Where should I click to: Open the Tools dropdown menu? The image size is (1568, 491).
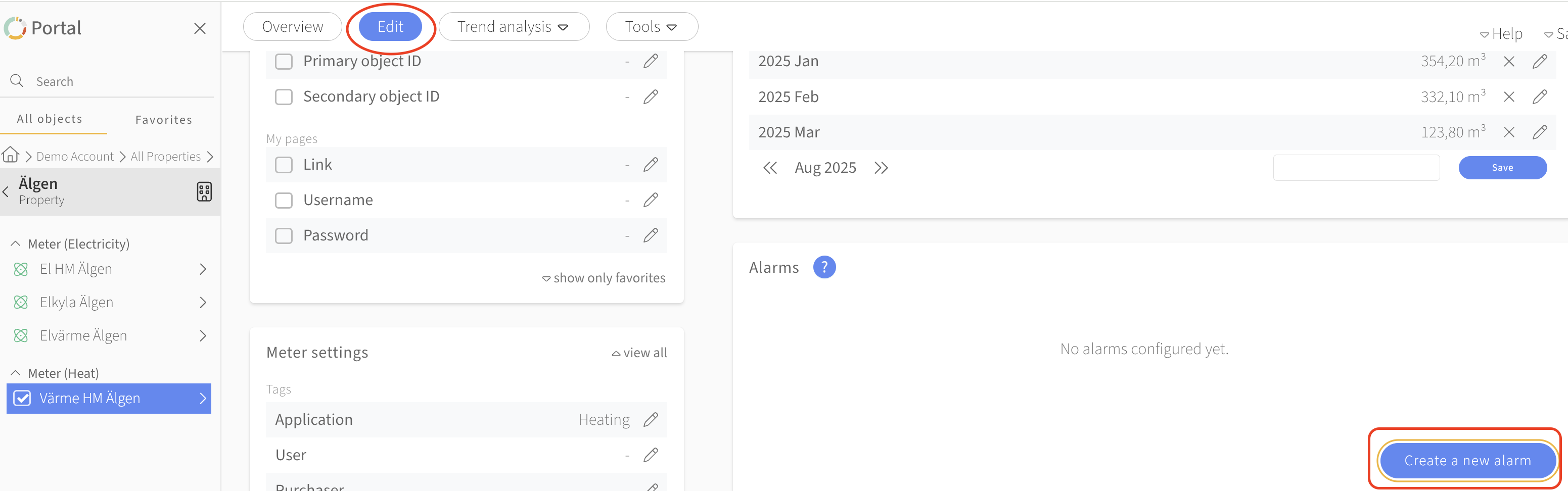click(x=651, y=27)
